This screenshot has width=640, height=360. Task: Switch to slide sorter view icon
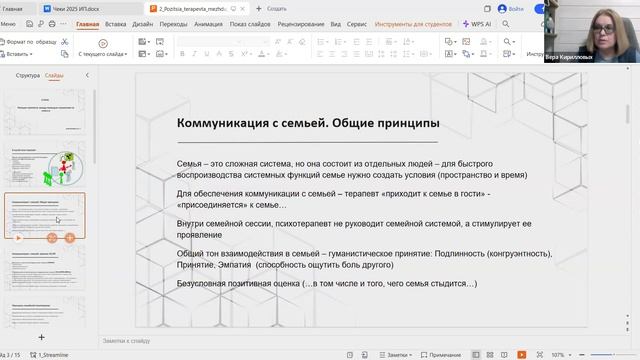490,355
